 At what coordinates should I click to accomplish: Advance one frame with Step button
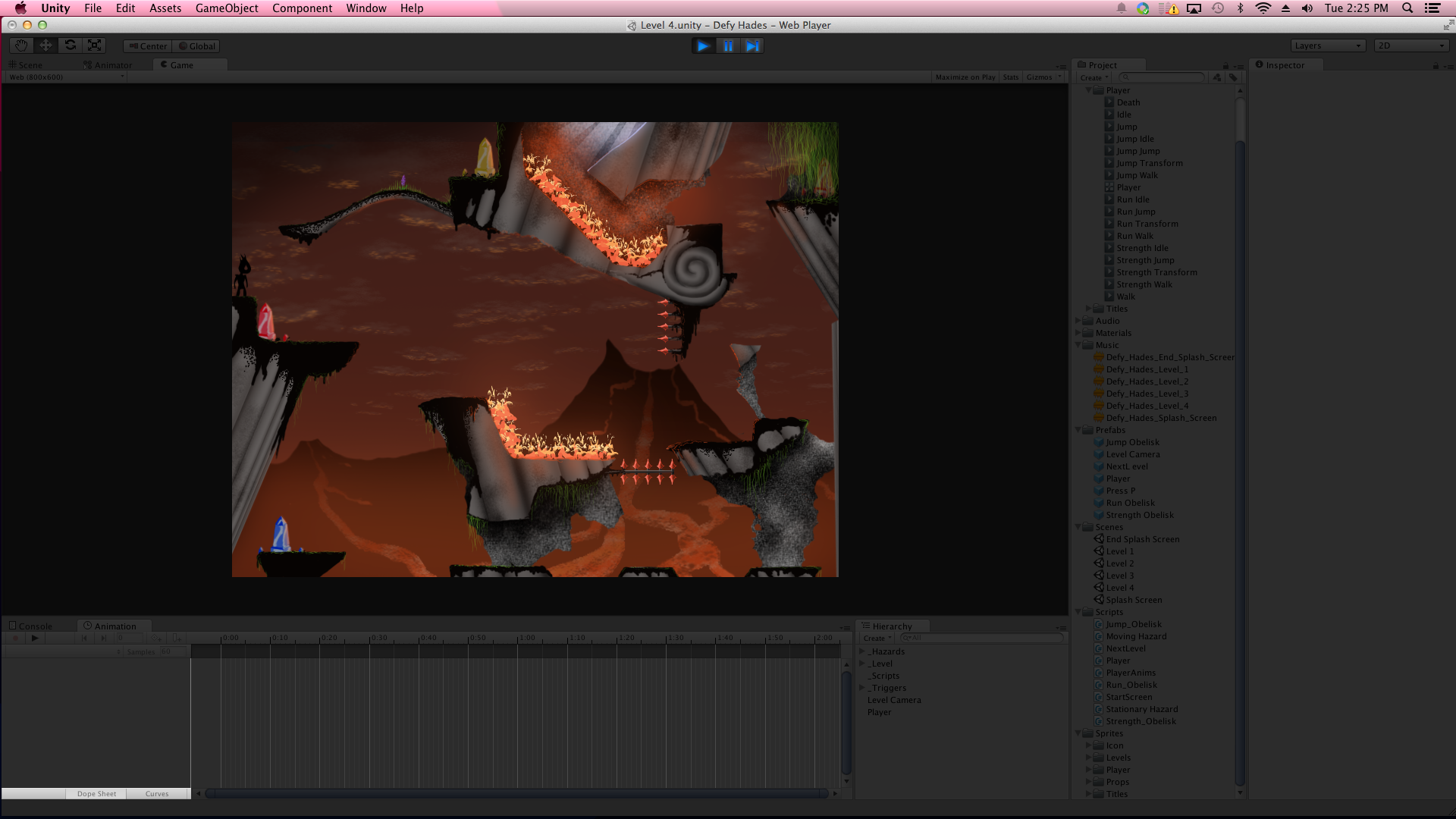click(752, 46)
